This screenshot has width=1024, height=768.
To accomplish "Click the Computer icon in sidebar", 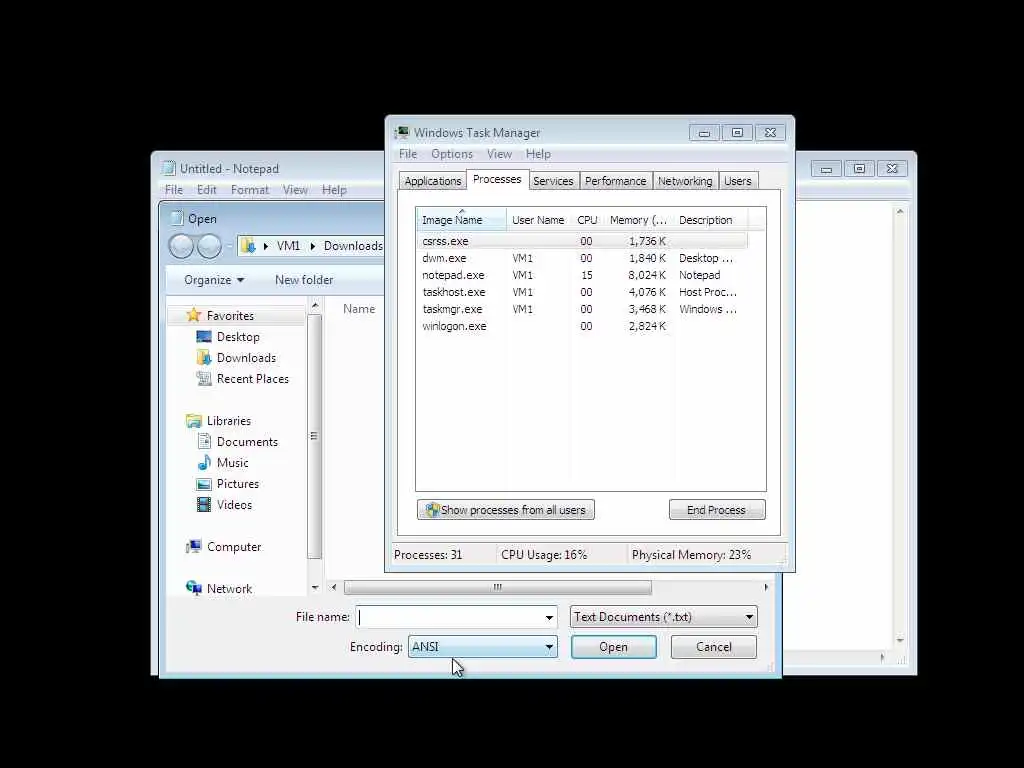I will pyautogui.click(x=193, y=547).
